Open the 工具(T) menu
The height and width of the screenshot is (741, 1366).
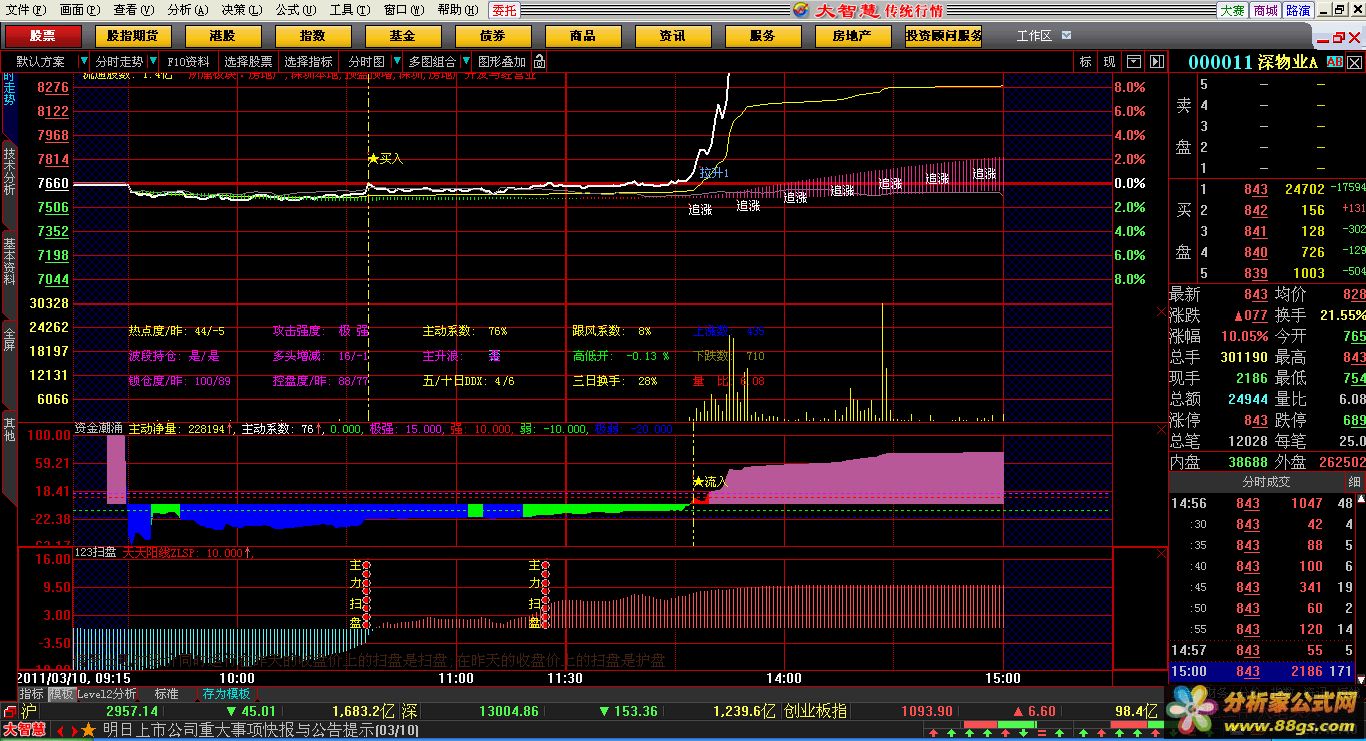pyautogui.click(x=350, y=10)
